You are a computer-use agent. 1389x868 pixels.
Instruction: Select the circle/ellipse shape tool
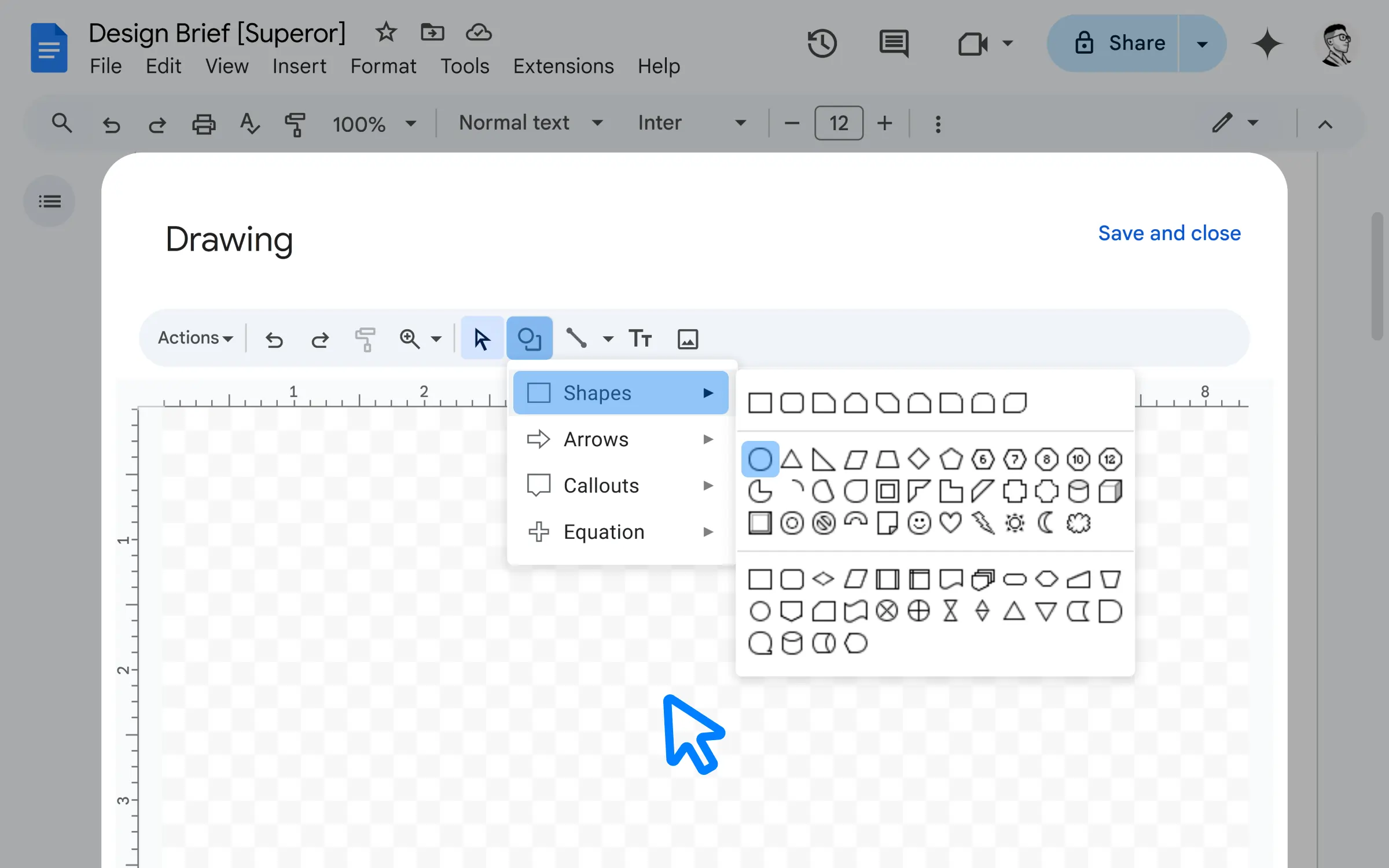click(759, 459)
